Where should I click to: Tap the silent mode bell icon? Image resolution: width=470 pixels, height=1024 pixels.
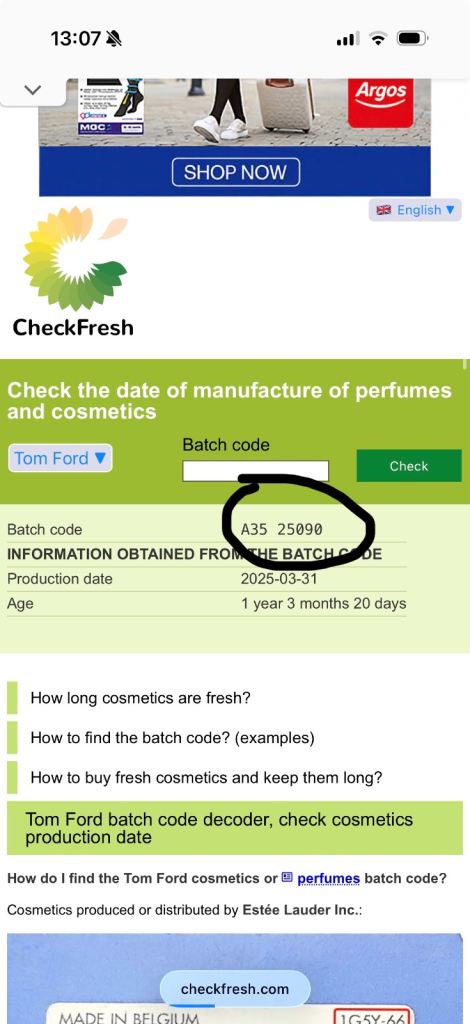point(113,39)
